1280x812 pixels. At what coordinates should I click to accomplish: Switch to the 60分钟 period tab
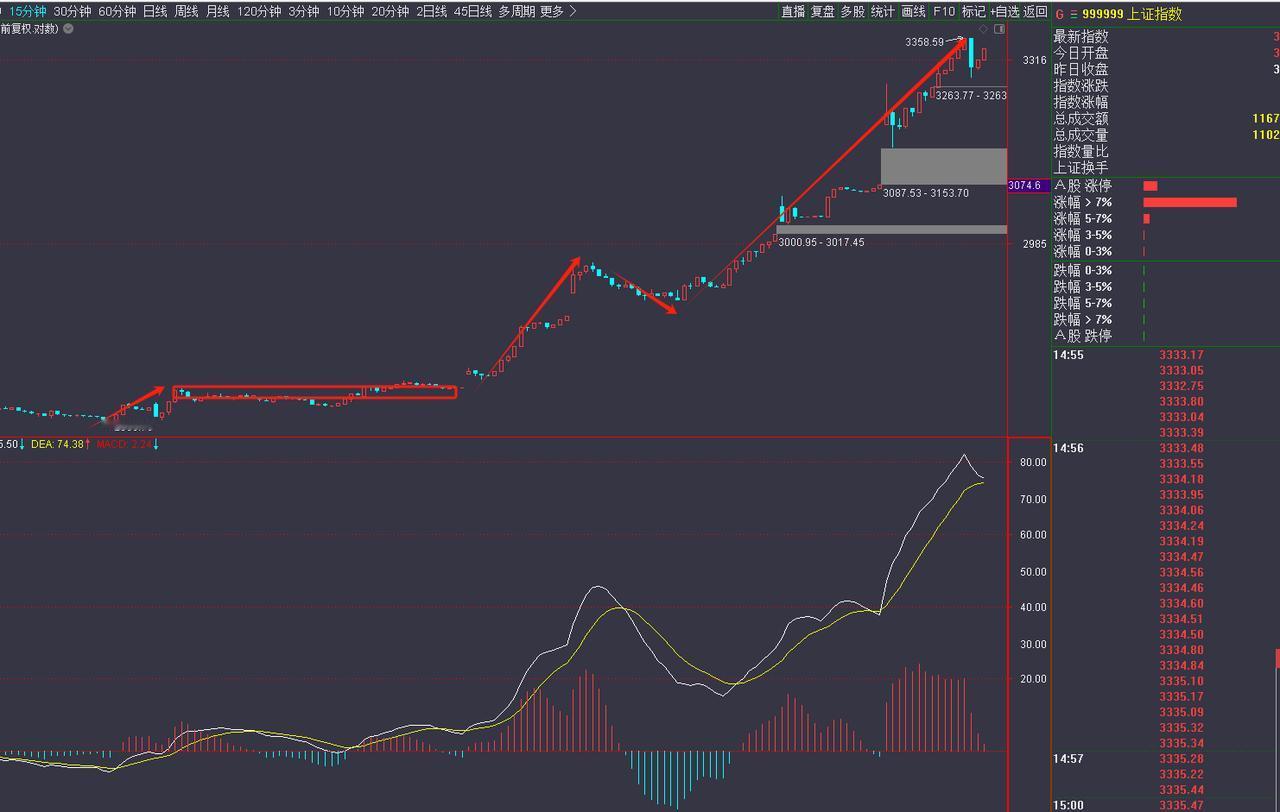coord(117,12)
